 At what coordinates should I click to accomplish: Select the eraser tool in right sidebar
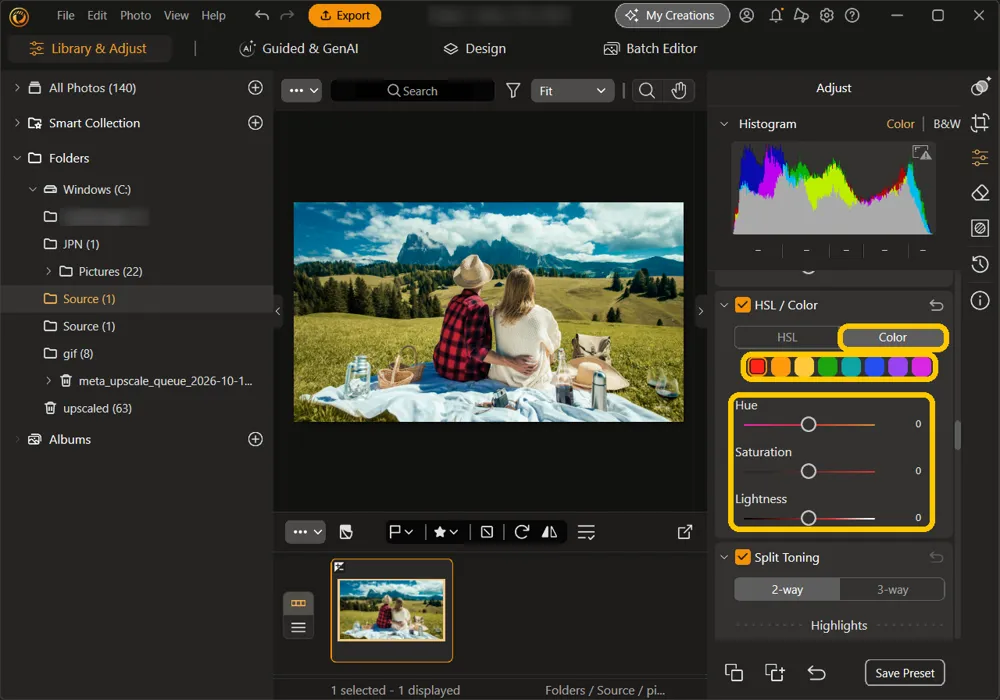point(980,193)
